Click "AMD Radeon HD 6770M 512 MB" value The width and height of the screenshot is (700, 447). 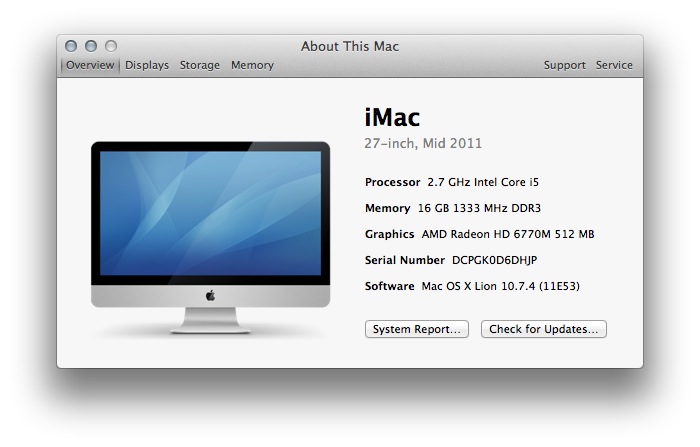pyautogui.click(x=508, y=234)
